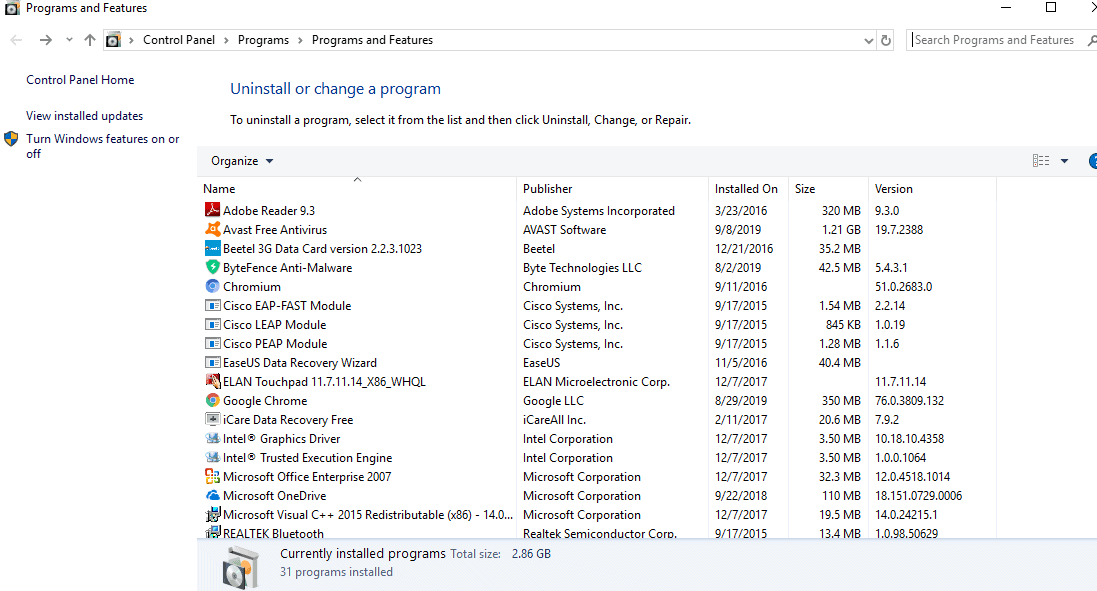Select the Google Chrome icon

coord(212,400)
